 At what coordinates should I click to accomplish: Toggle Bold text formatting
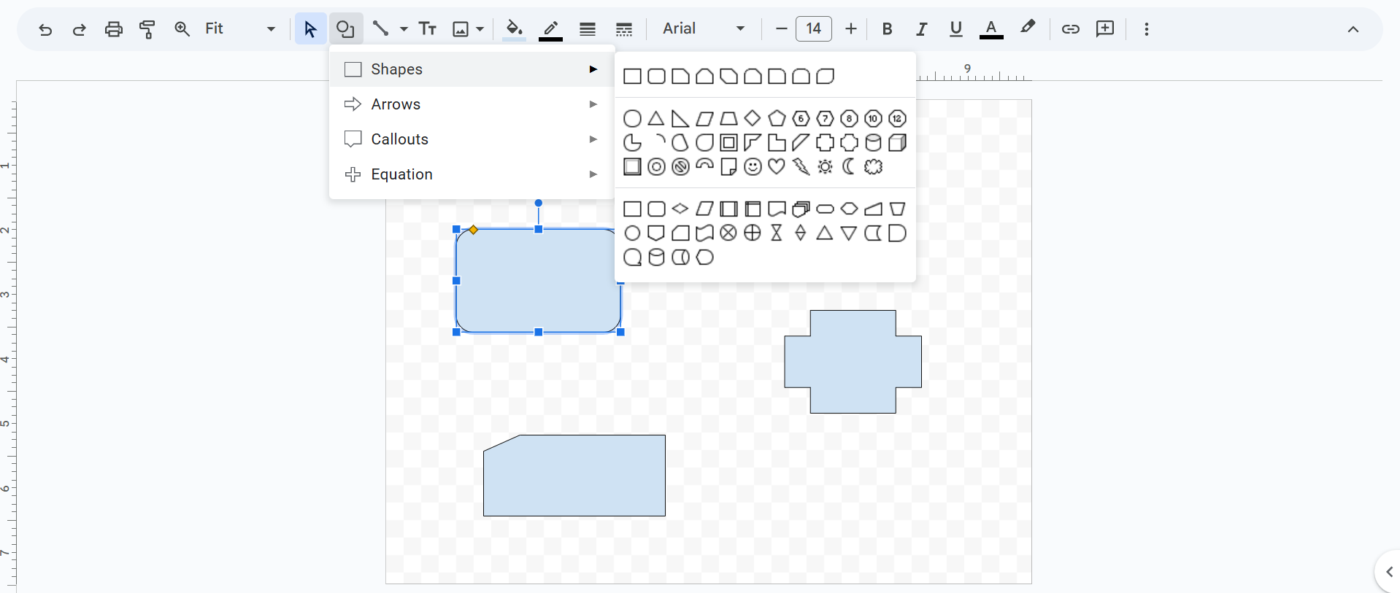(x=887, y=29)
